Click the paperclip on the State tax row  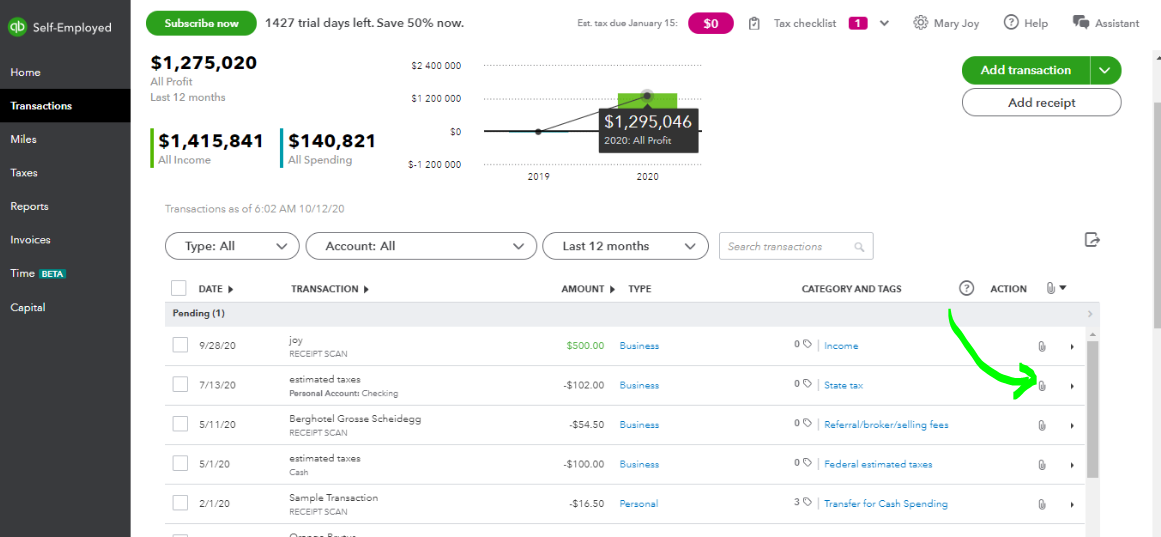[x=1041, y=386]
